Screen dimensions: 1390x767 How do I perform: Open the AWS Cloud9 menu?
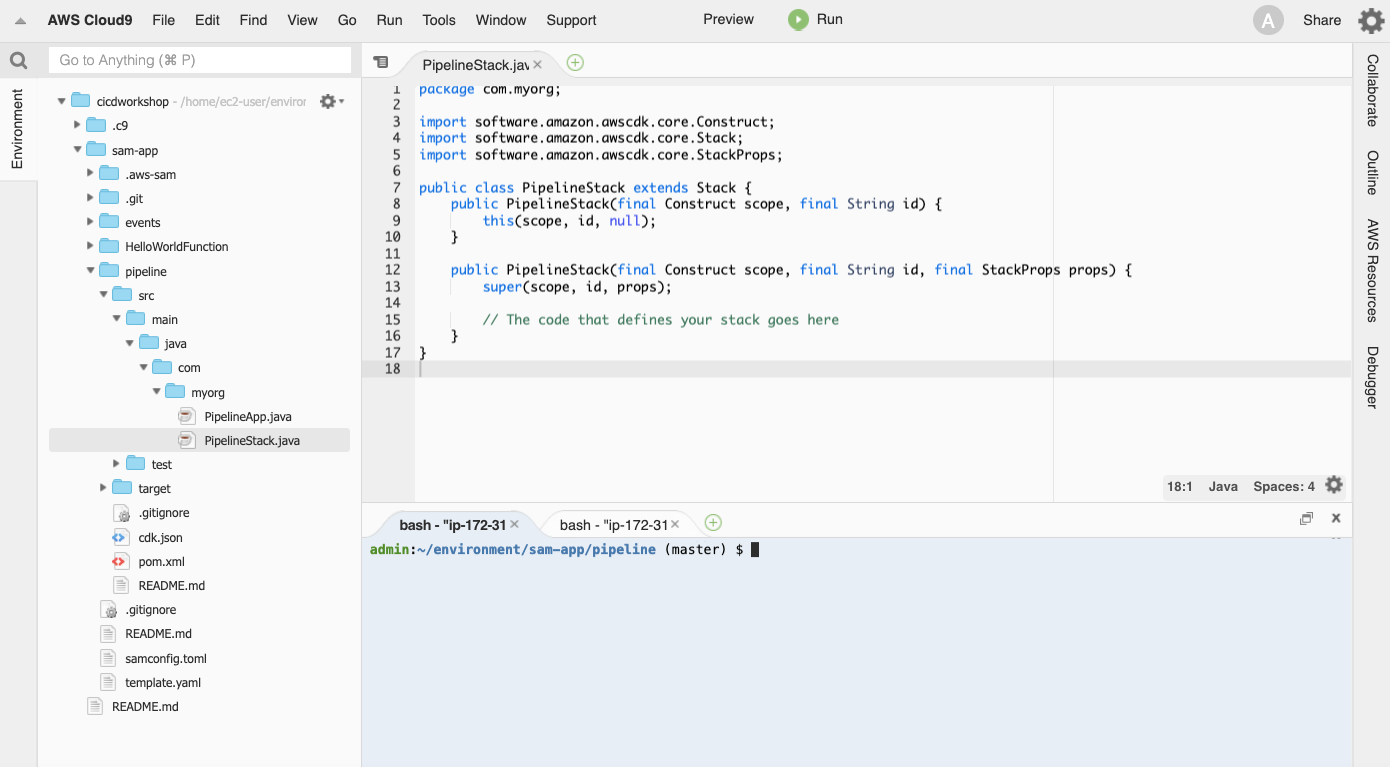[92, 20]
